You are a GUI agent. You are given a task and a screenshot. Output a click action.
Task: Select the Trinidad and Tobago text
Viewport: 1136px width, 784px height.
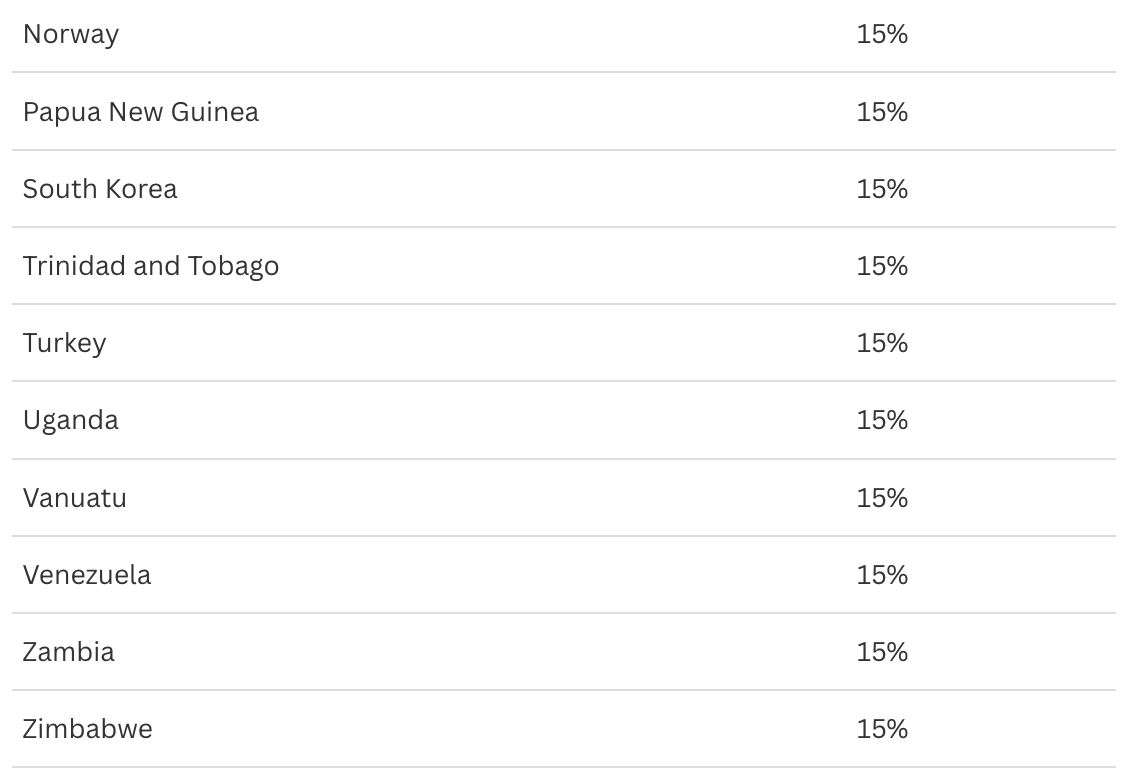151,266
